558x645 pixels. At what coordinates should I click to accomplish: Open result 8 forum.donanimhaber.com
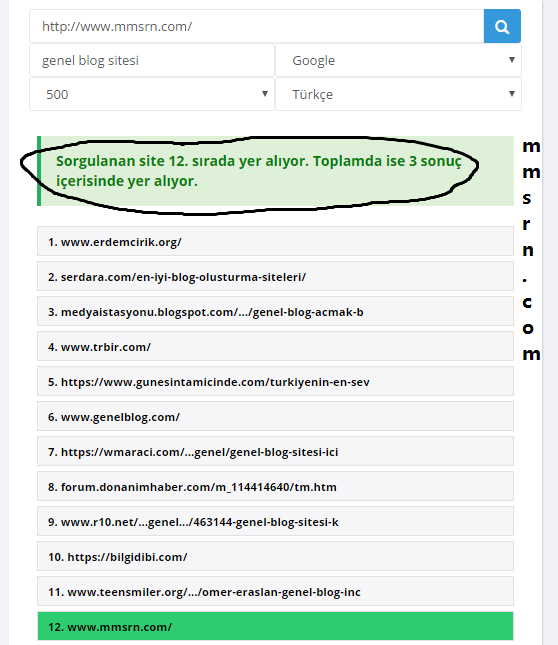coord(276,486)
